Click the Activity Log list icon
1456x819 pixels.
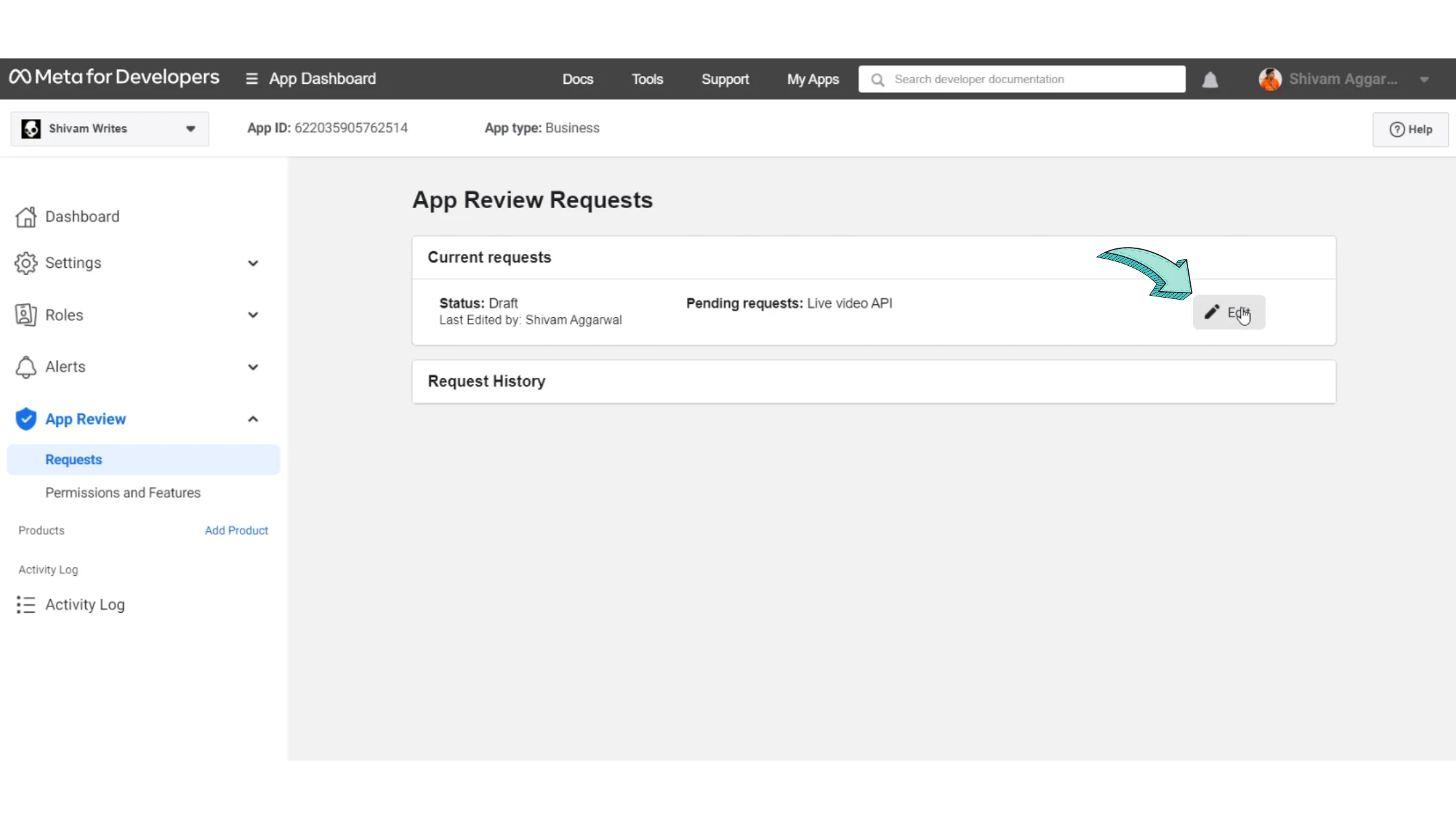(x=26, y=604)
